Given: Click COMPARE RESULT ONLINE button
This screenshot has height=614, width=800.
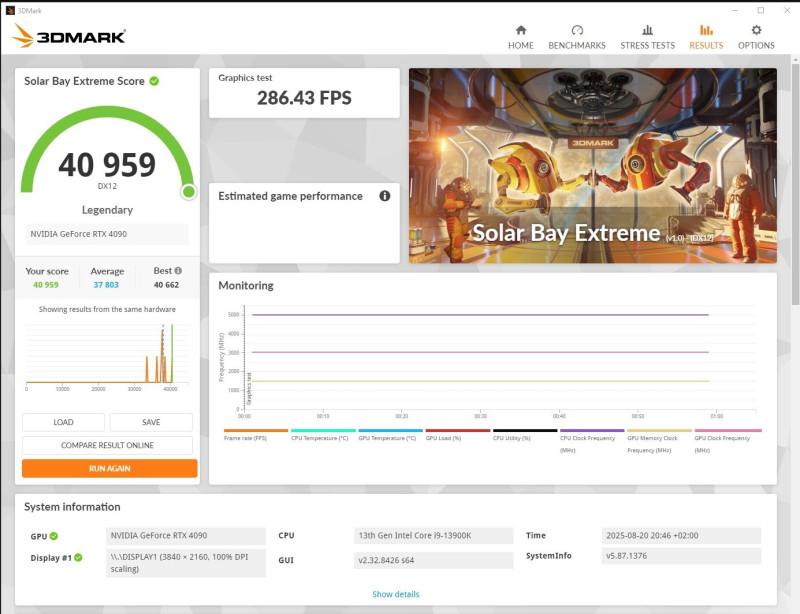Looking at the screenshot, I should 107,445.
